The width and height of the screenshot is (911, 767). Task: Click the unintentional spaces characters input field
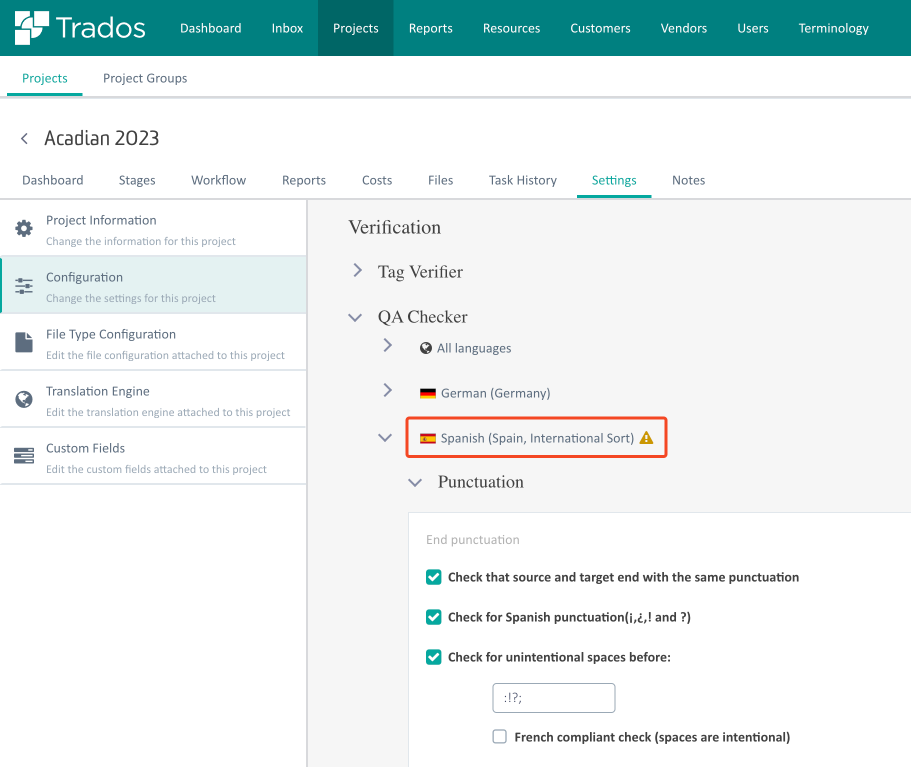tap(554, 698)
